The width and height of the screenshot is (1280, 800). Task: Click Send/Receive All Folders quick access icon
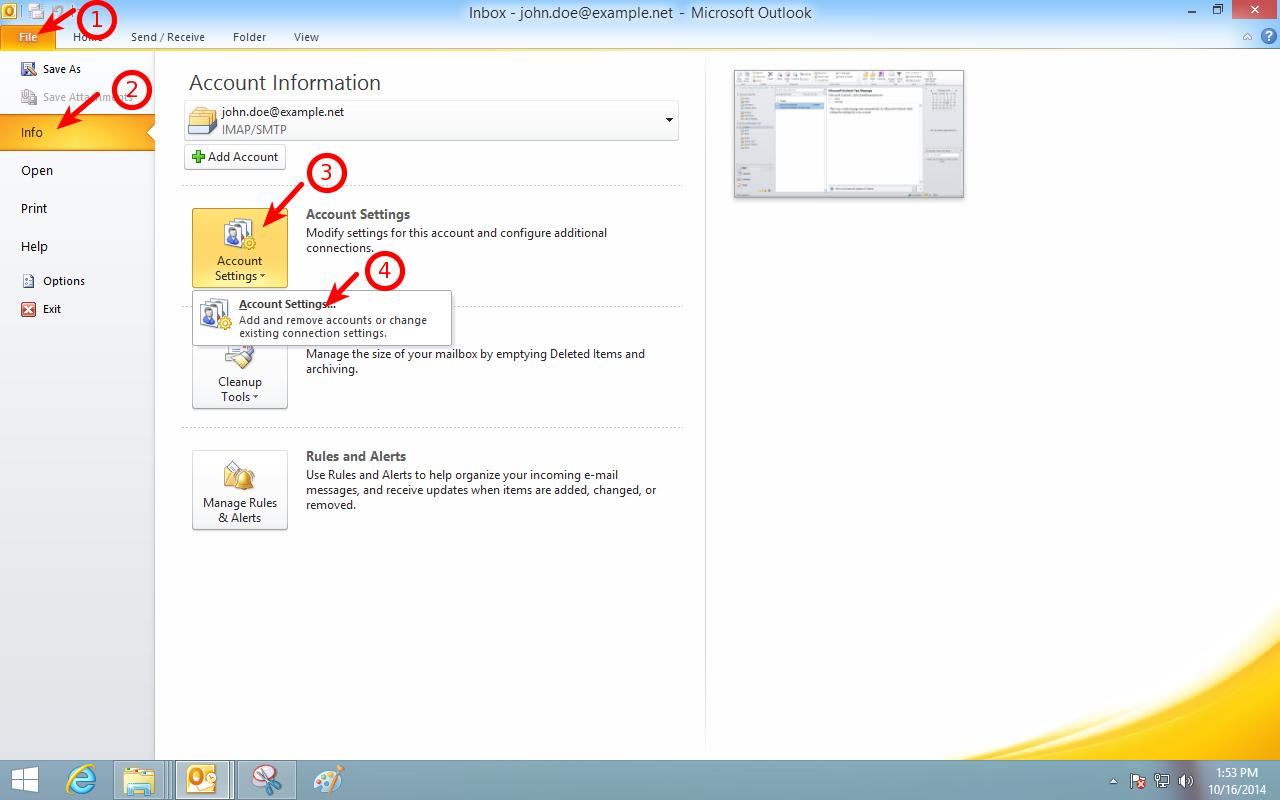pyautogui.click(x=36, y=12)
